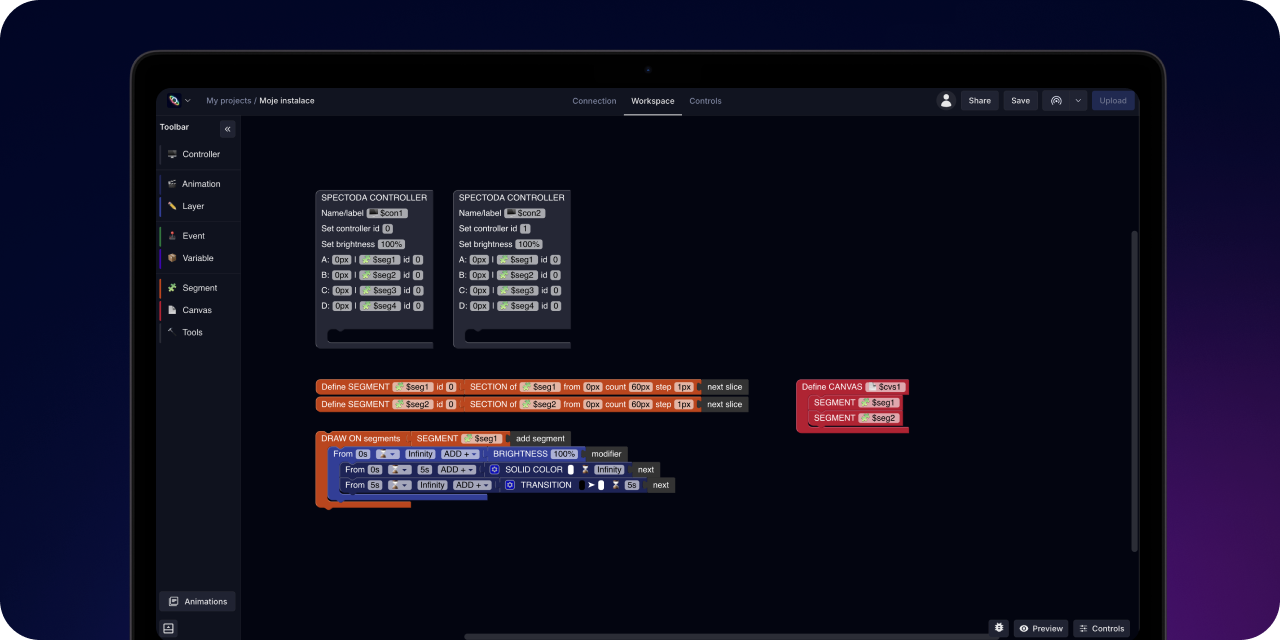Select the Animation clapperboard icon
Viewport: 1280px width, 640px height.
click(172, 184)
